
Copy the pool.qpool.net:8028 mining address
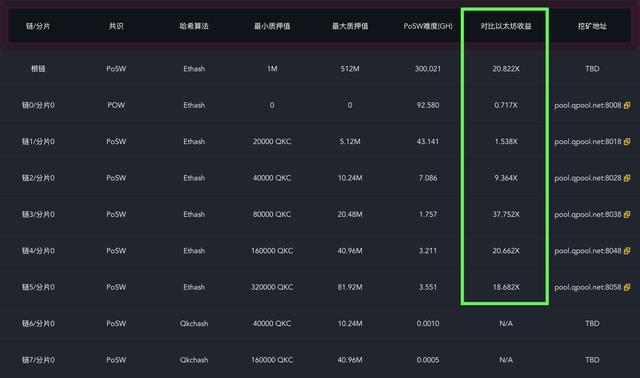tap(627, 178)
